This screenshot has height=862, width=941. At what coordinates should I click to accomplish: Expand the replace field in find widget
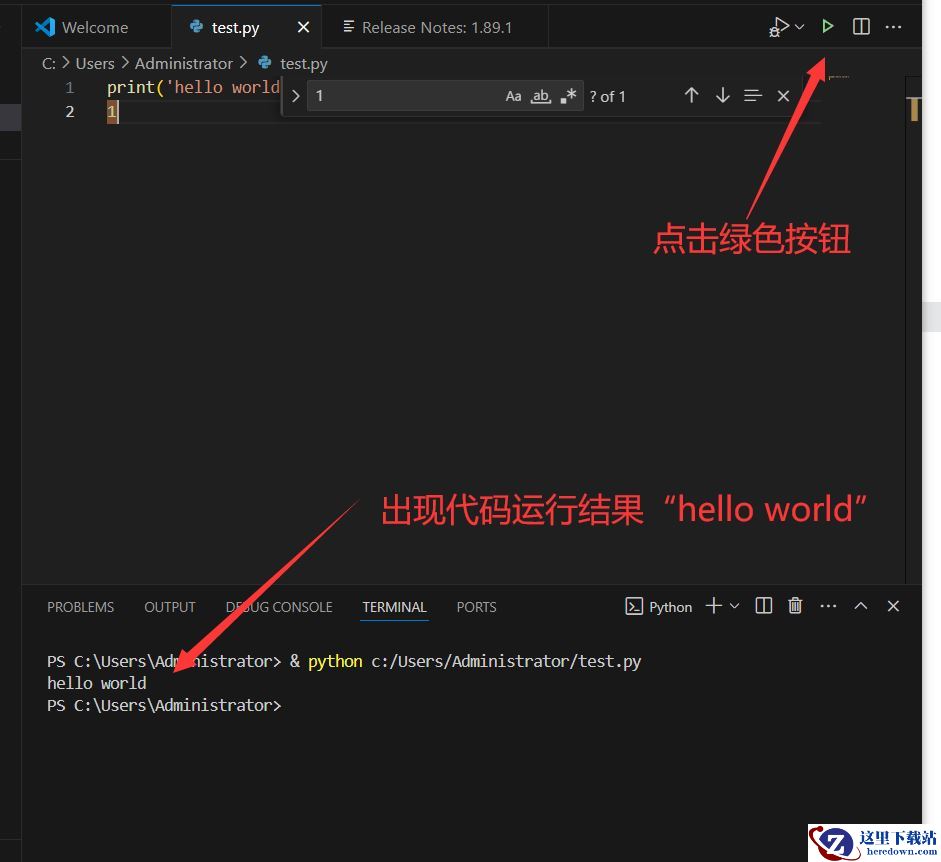click(x=295, y=96)
